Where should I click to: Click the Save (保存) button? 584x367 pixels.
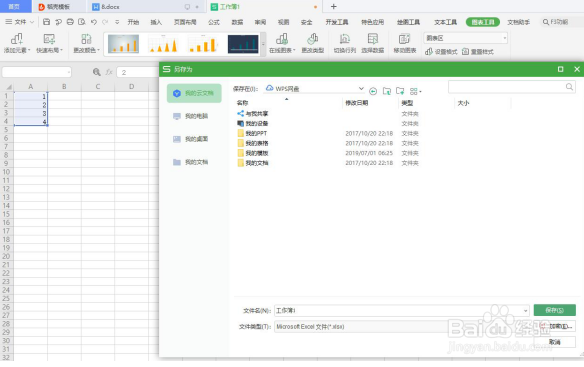(x=554, y=310)
